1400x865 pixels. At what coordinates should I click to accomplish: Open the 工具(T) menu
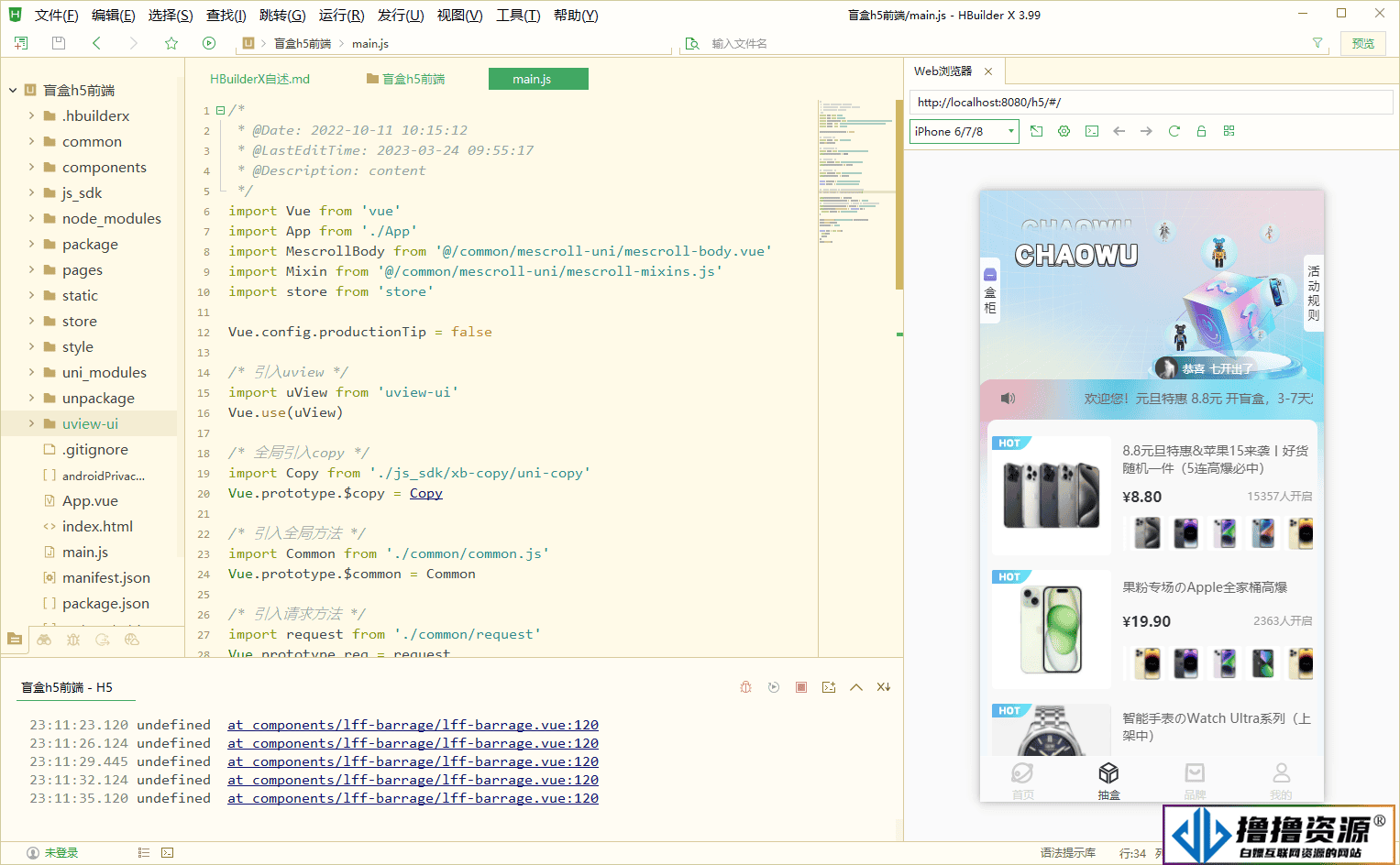coord(518,16)
